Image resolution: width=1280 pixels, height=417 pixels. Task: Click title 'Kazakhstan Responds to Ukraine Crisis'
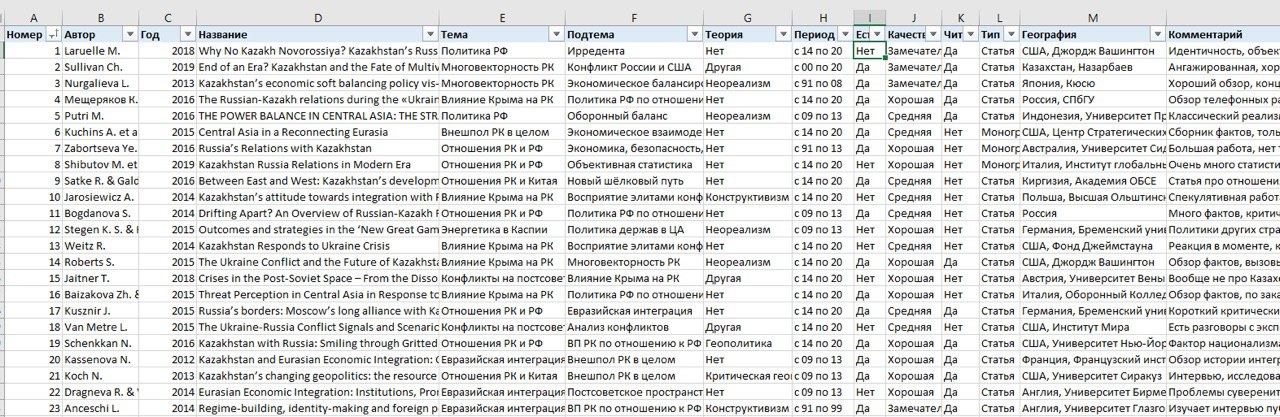pyautogui.click(x=317, y=246)
